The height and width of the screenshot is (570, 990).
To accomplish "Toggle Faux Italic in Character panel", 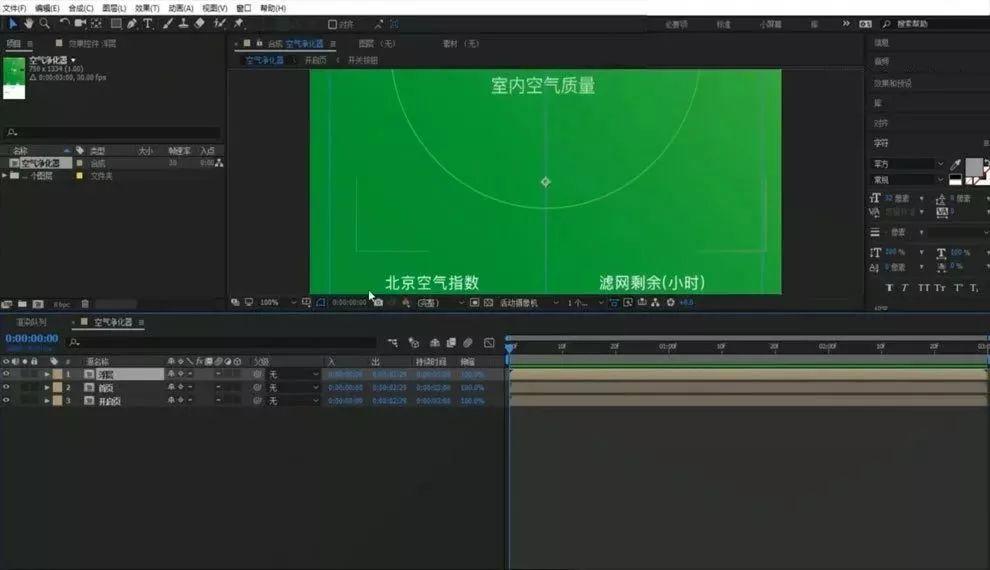I will coord(905,287).
